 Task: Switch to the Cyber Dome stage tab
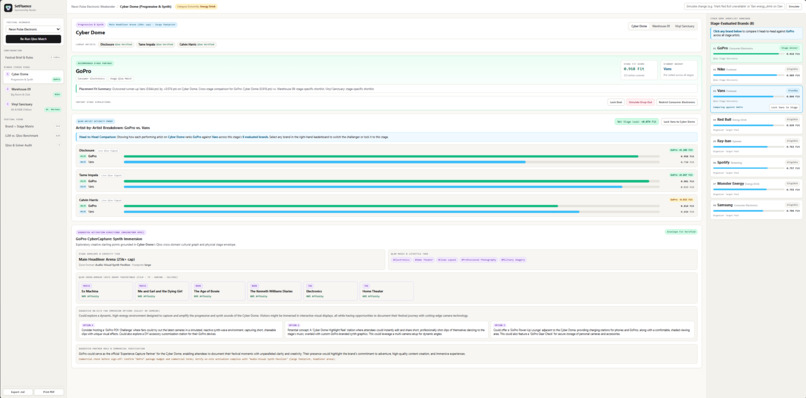pyautogui.click(x=639, y=26)
